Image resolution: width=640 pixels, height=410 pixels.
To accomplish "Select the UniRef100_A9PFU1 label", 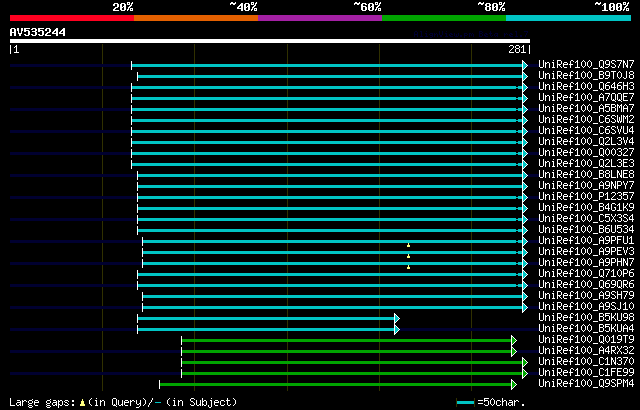I will [586, 241].
